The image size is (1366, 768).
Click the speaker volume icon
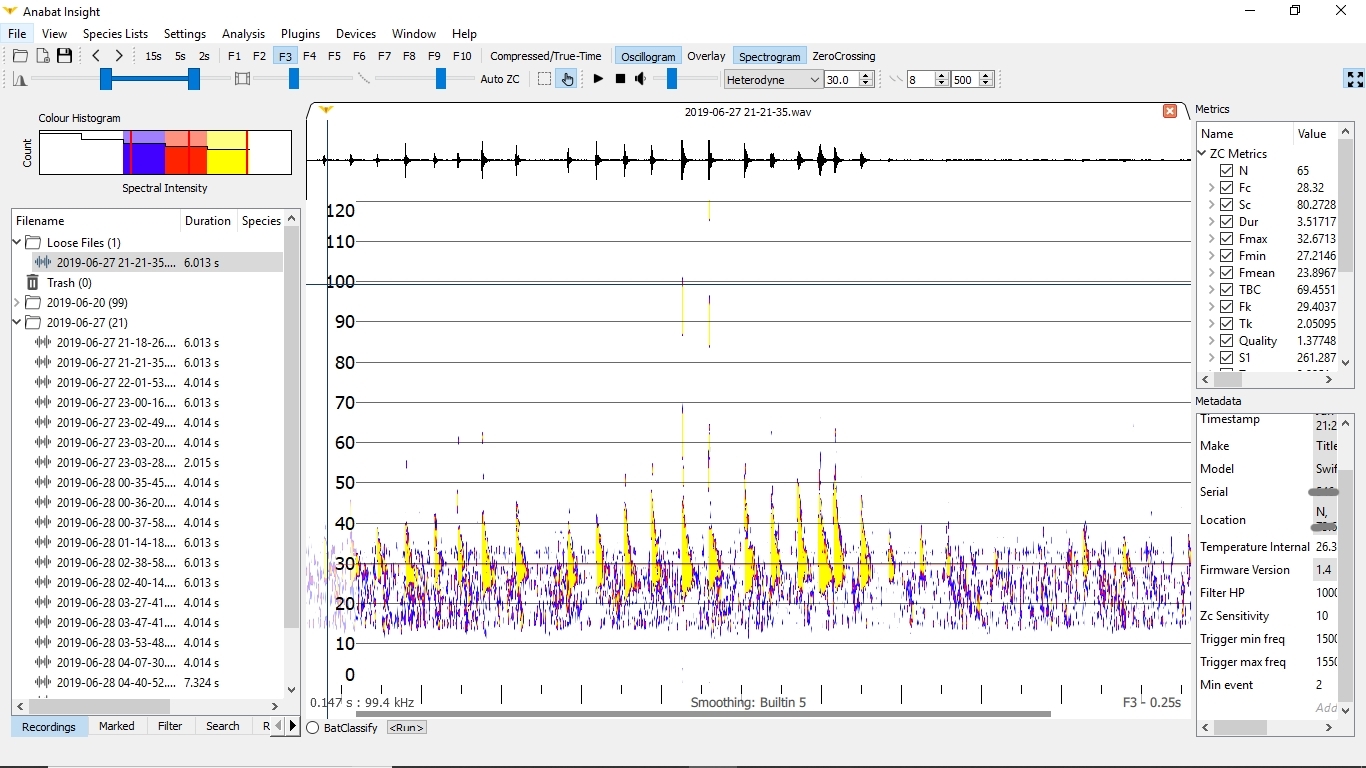coord(641,79)
